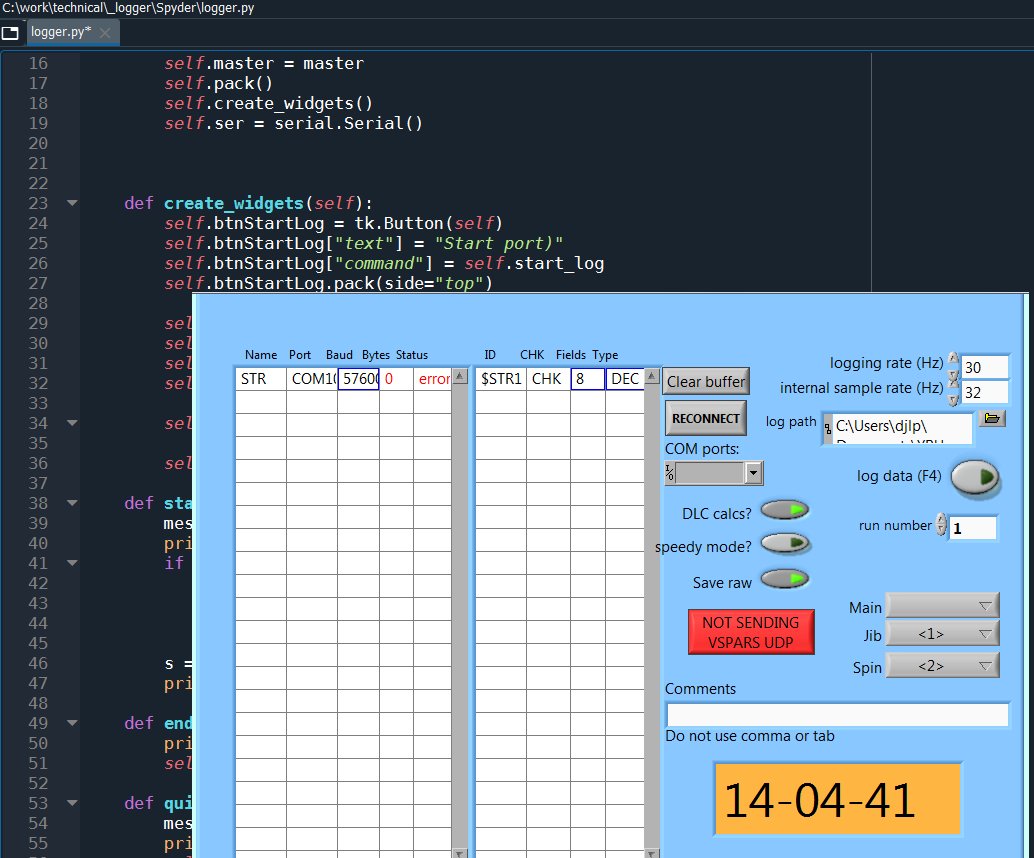The image size is (1034, 858).
Task: Open the browse tabs icon left of logger.py
Action: (x=10, y=32)
